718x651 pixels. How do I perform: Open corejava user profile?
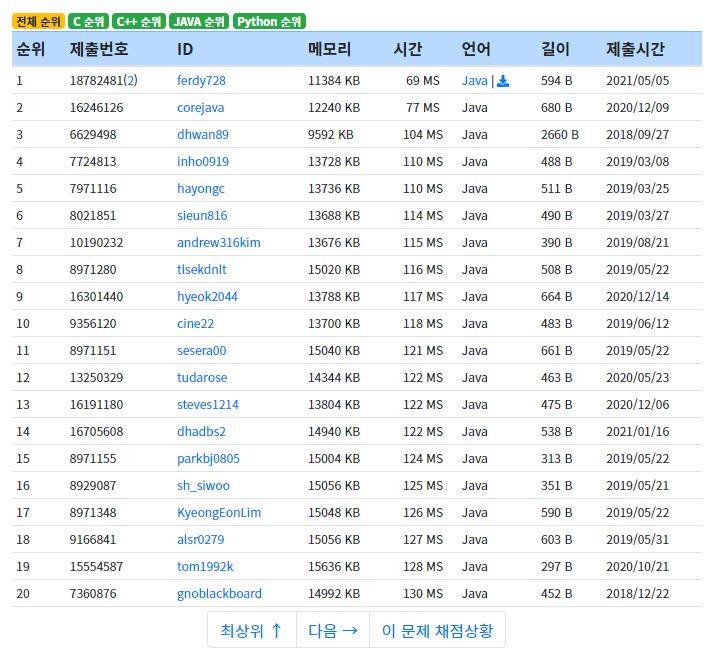tap(201, 108)
